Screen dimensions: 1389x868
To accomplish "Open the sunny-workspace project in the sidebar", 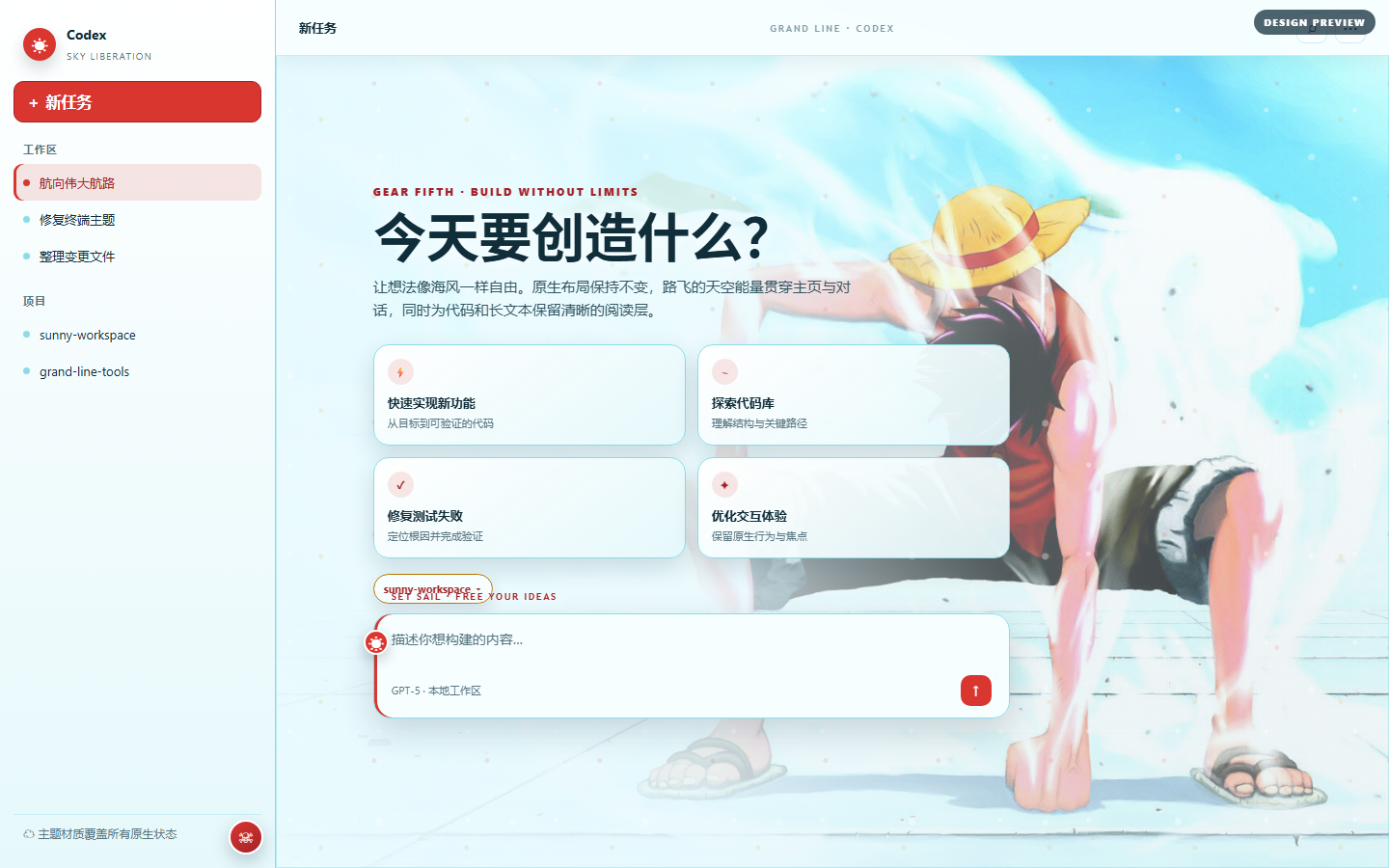I will click(137, 335).
